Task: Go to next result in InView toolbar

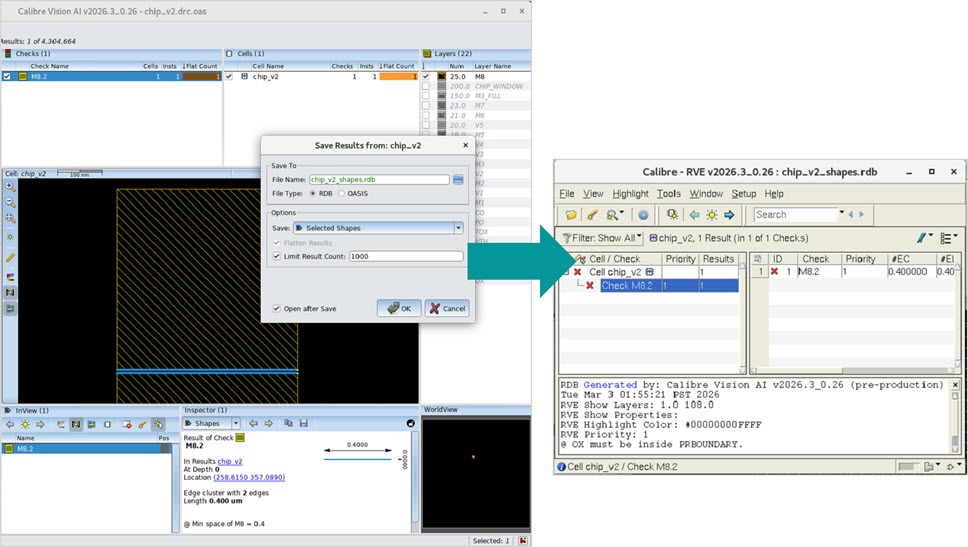Action: pos(41,424)
